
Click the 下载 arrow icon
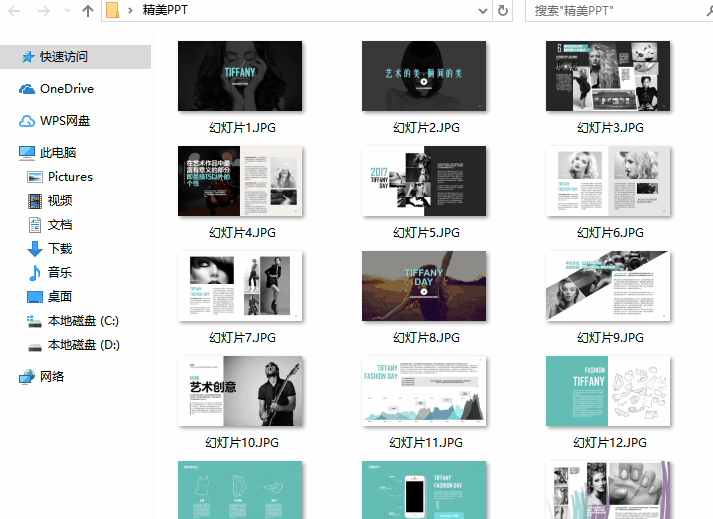[35, 249]
